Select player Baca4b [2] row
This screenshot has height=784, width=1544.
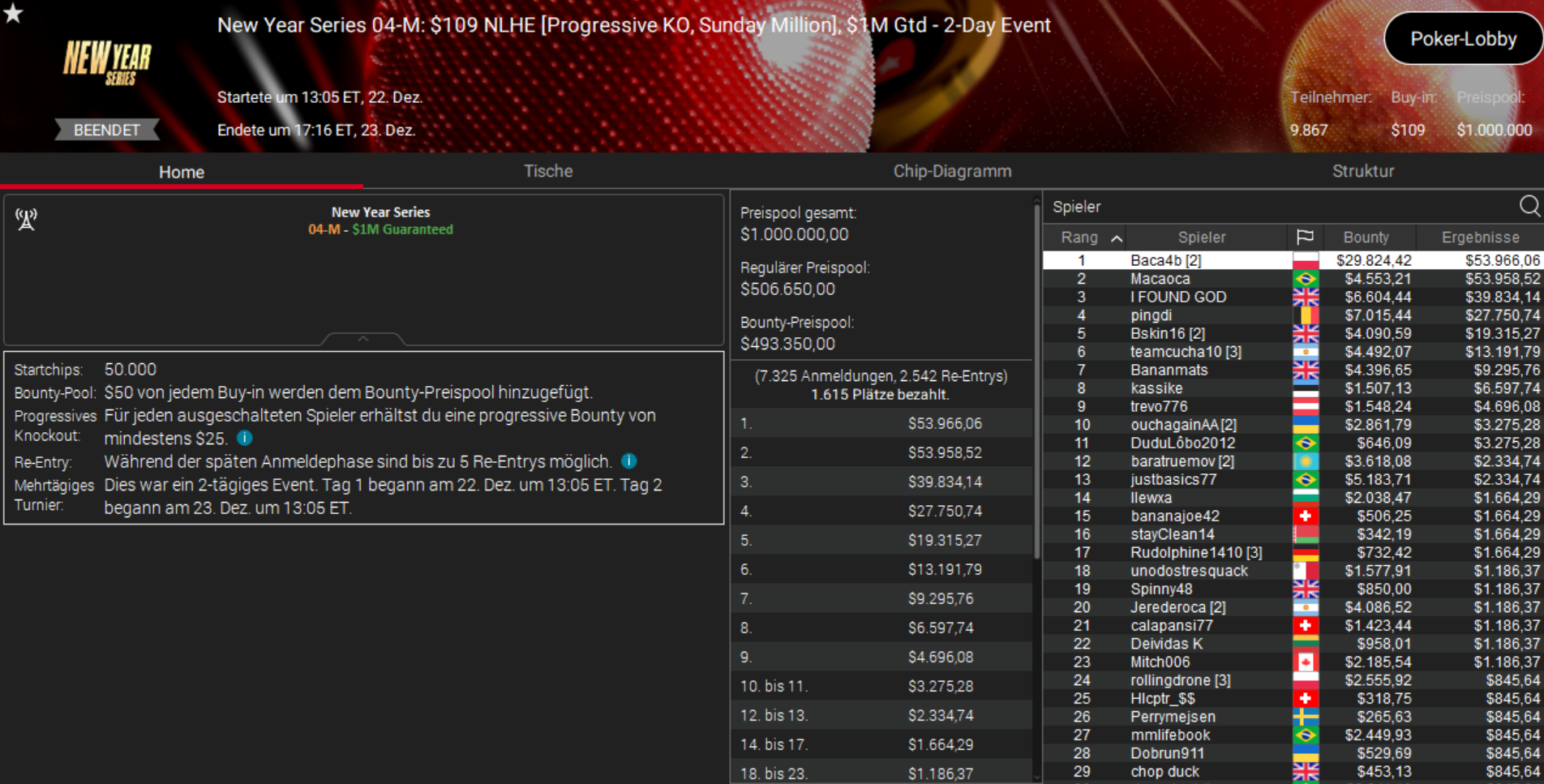(1293, 260)
